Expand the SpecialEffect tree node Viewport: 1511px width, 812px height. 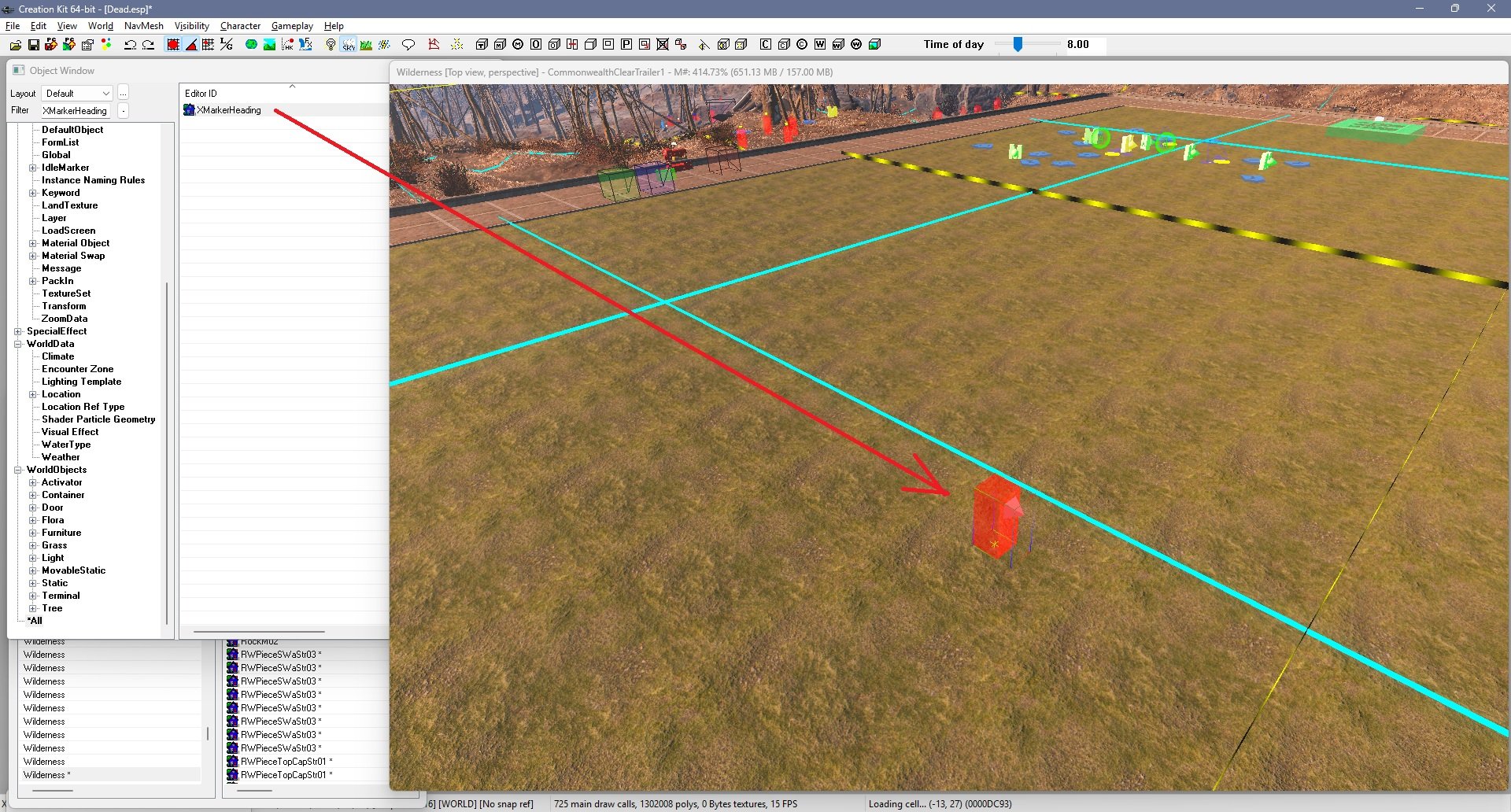pyautogui.click(x=18, y=331)
